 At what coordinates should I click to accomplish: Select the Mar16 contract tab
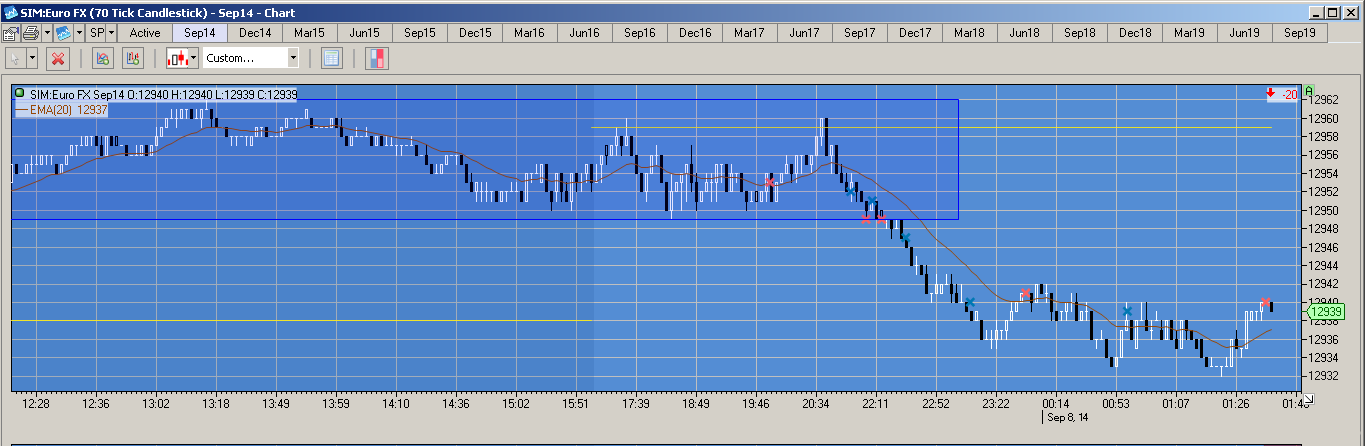(x=530, y=33)
